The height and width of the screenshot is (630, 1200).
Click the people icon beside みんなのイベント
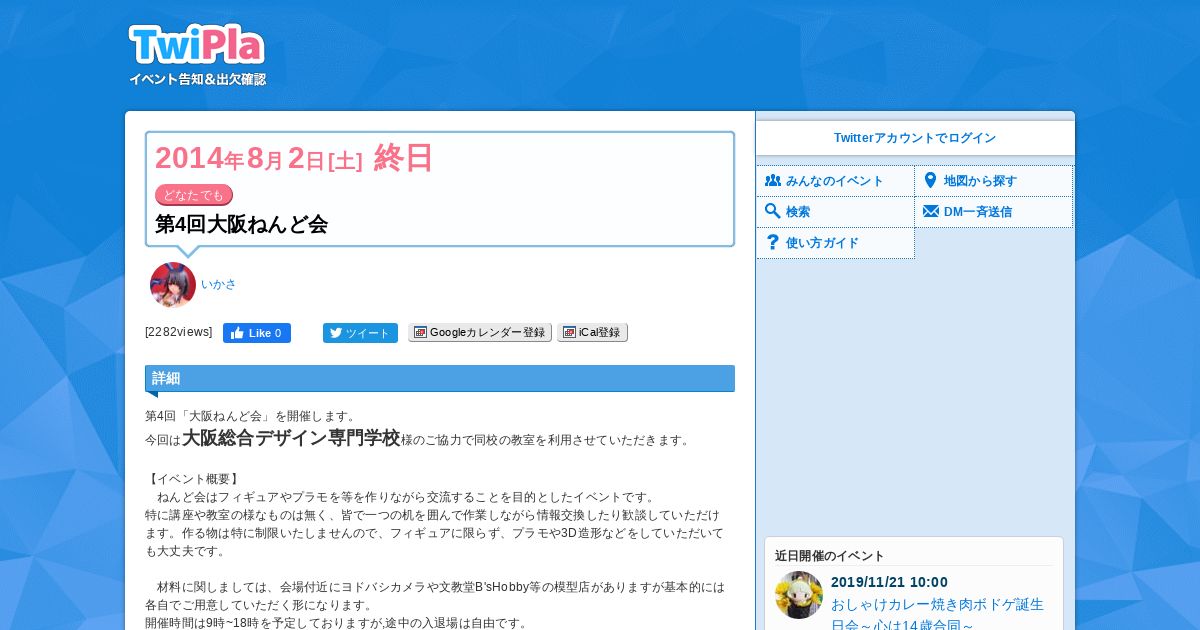tap(773, 181)
